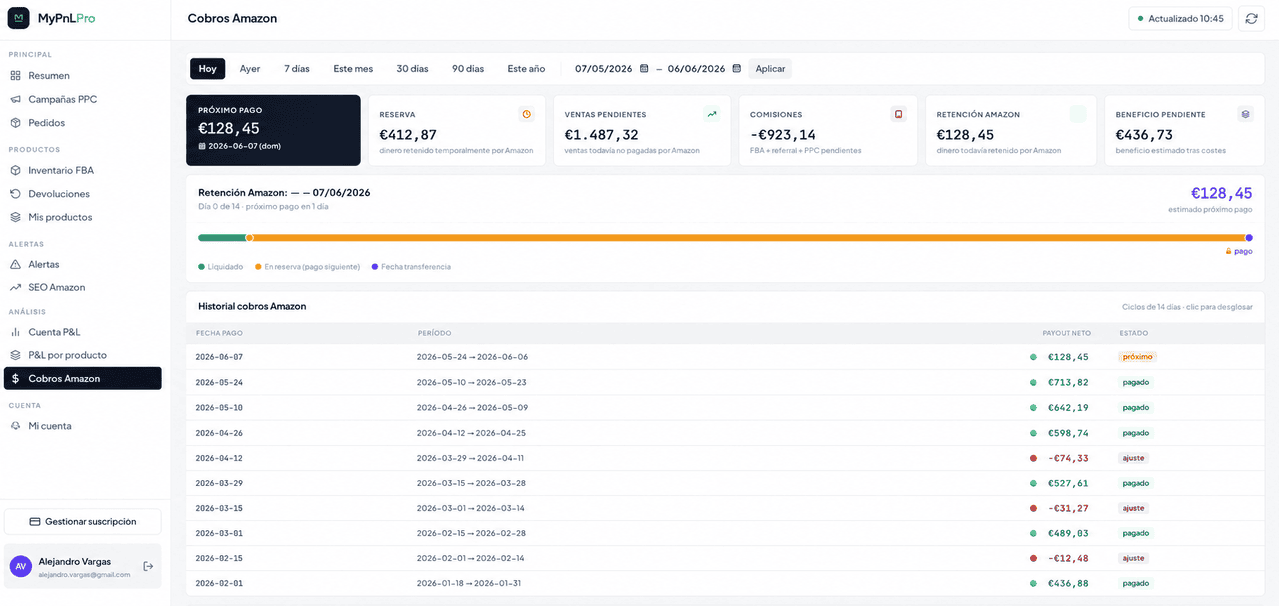Click the ajuste badge on -€31,27 row
This screenshot has width=1279, height=606.
[x=1134, y=508]
